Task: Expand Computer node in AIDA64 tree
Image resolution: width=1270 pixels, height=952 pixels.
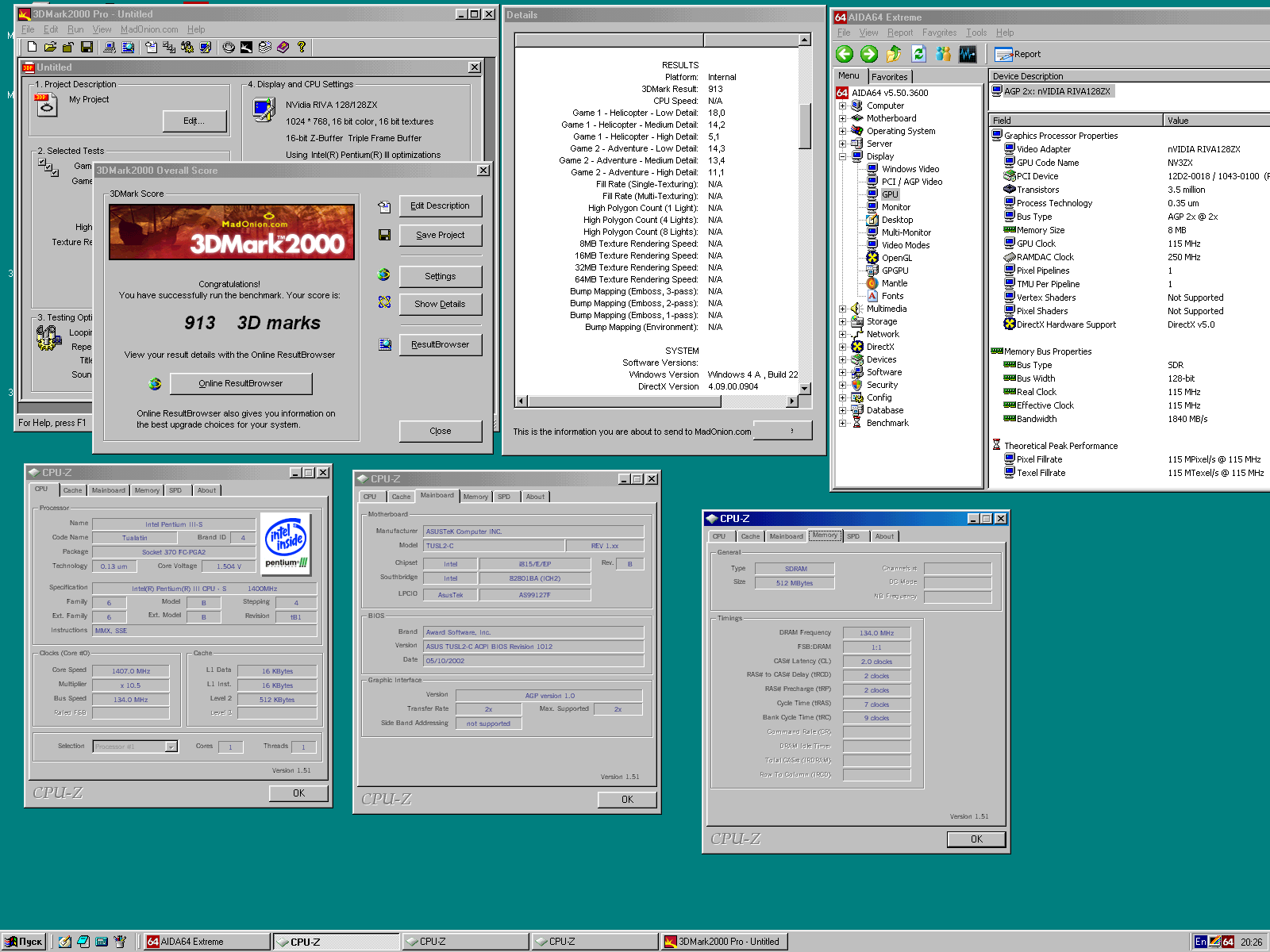Action: tap(842, 106)
